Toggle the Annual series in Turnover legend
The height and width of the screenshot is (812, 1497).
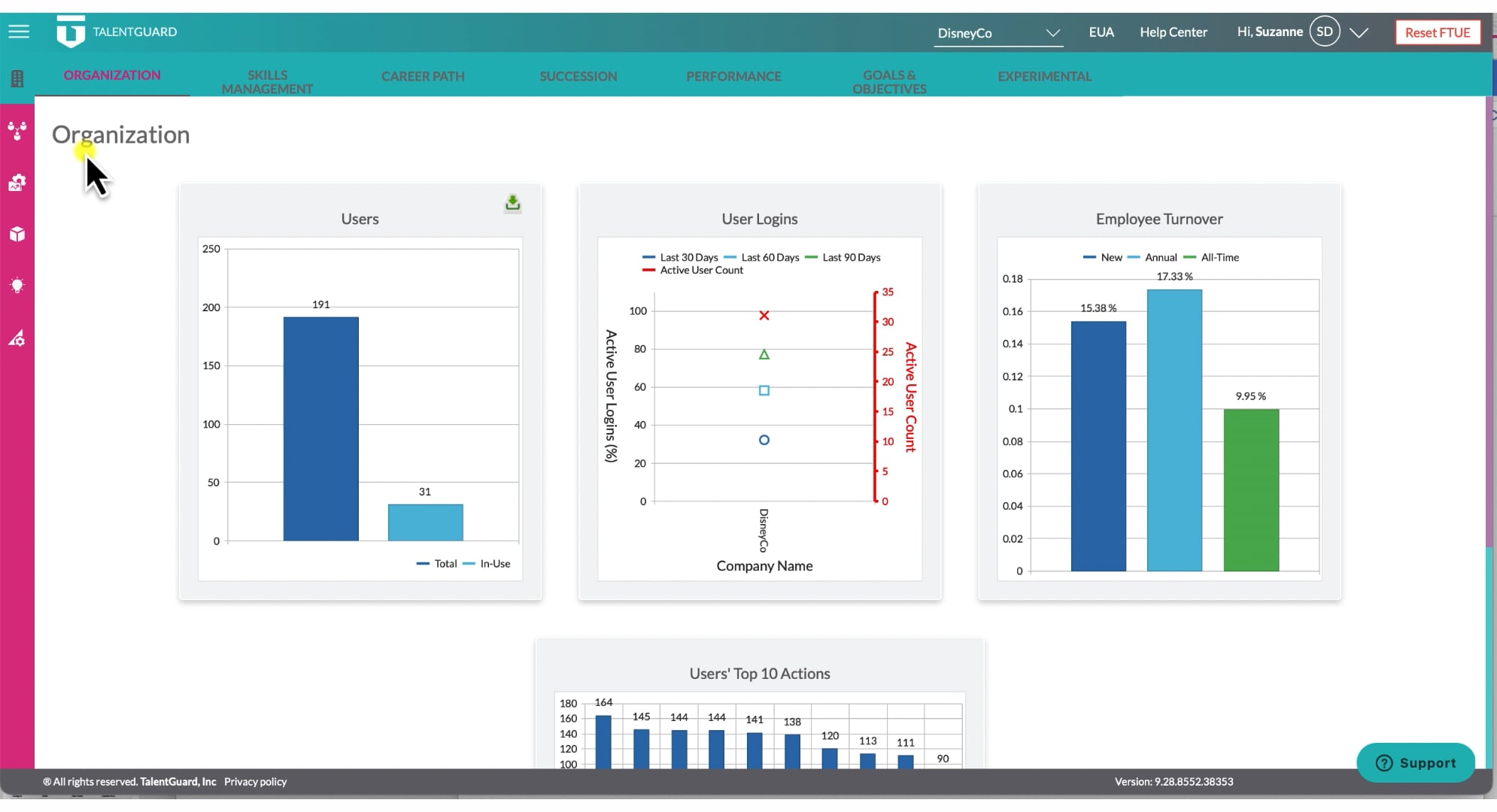pyautogui.click(x=1152, y=257)
